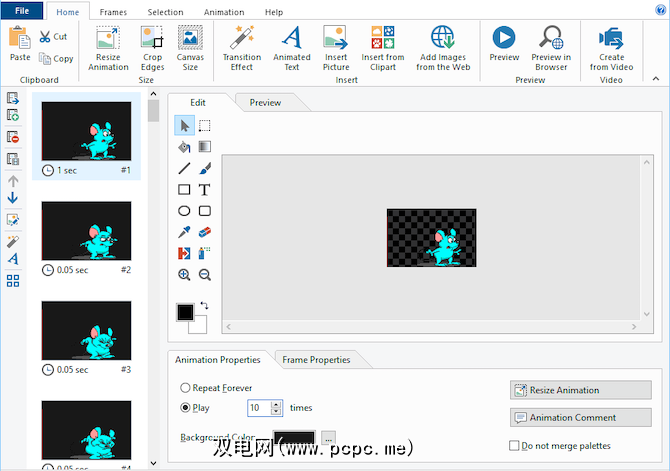Click the black Background Color swatch
This screenshot has width=670, height=471.
(294, 438)
